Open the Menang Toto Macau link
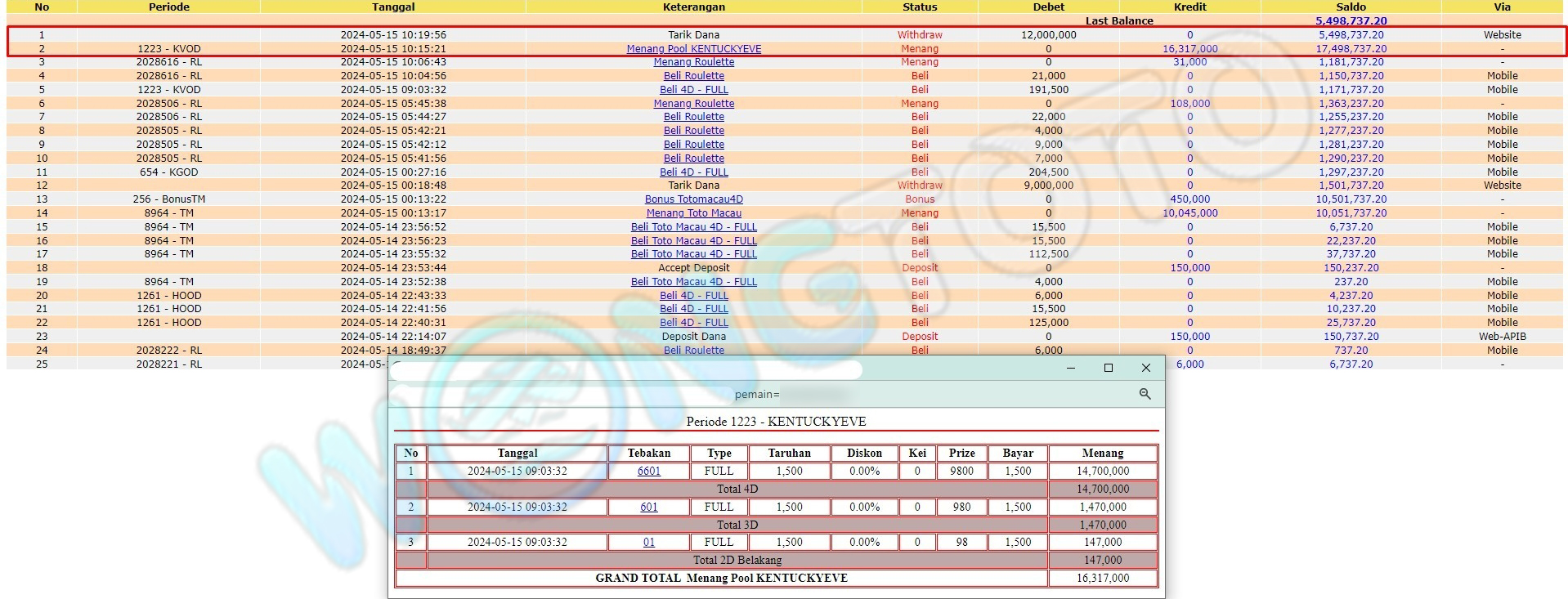This screenshot has width=1568, height=599. (693, 213)
